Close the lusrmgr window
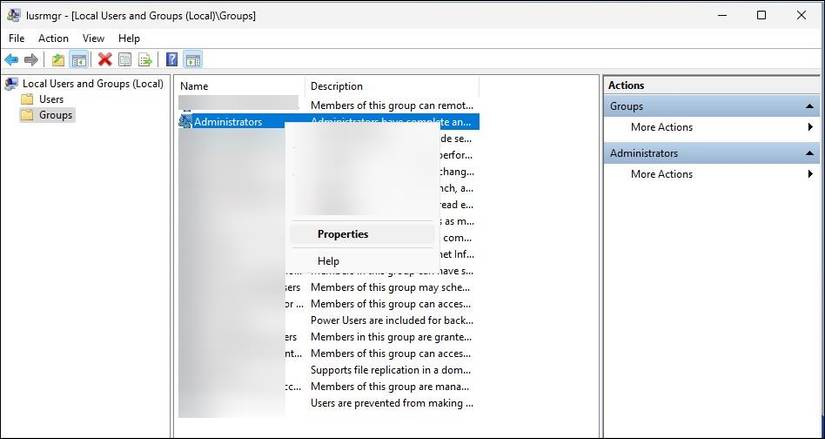Image resolution: width=825 pixels, height=439 pixels. 801,15
